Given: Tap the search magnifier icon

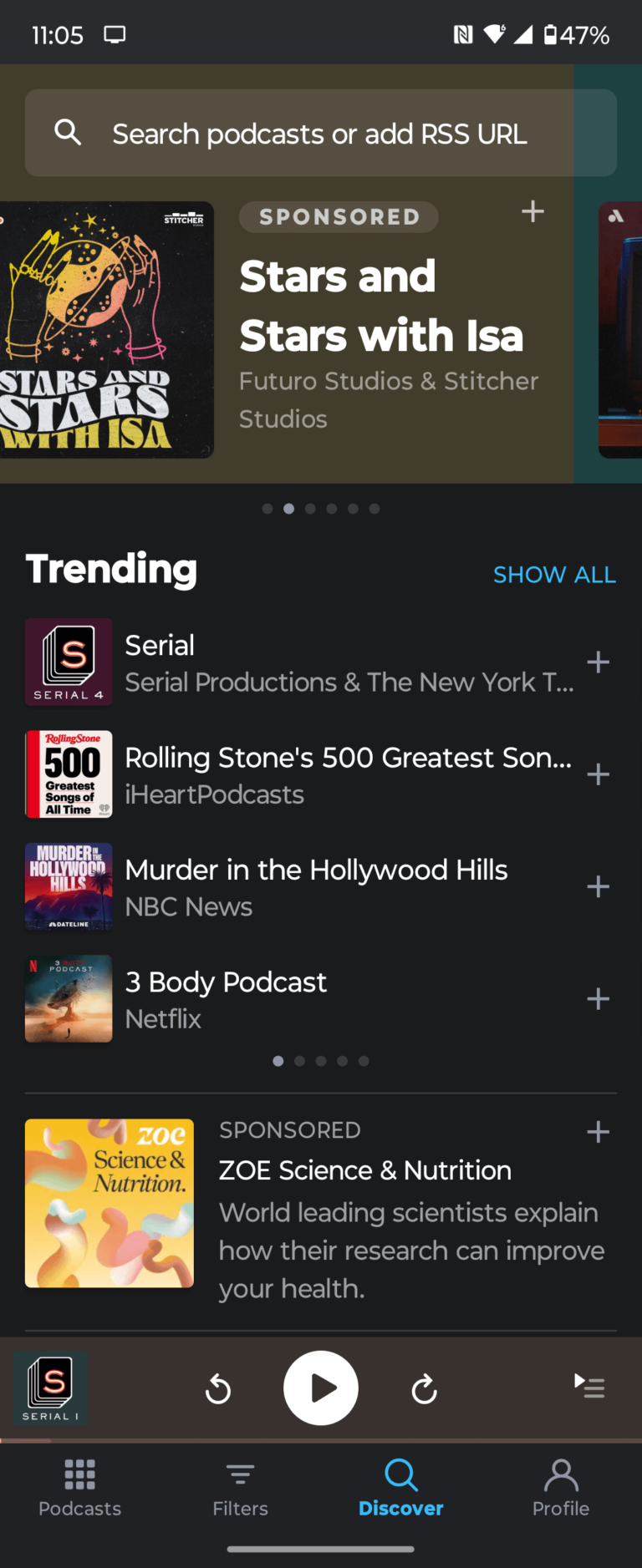Looking at the screenshot, I should point(68,133).
